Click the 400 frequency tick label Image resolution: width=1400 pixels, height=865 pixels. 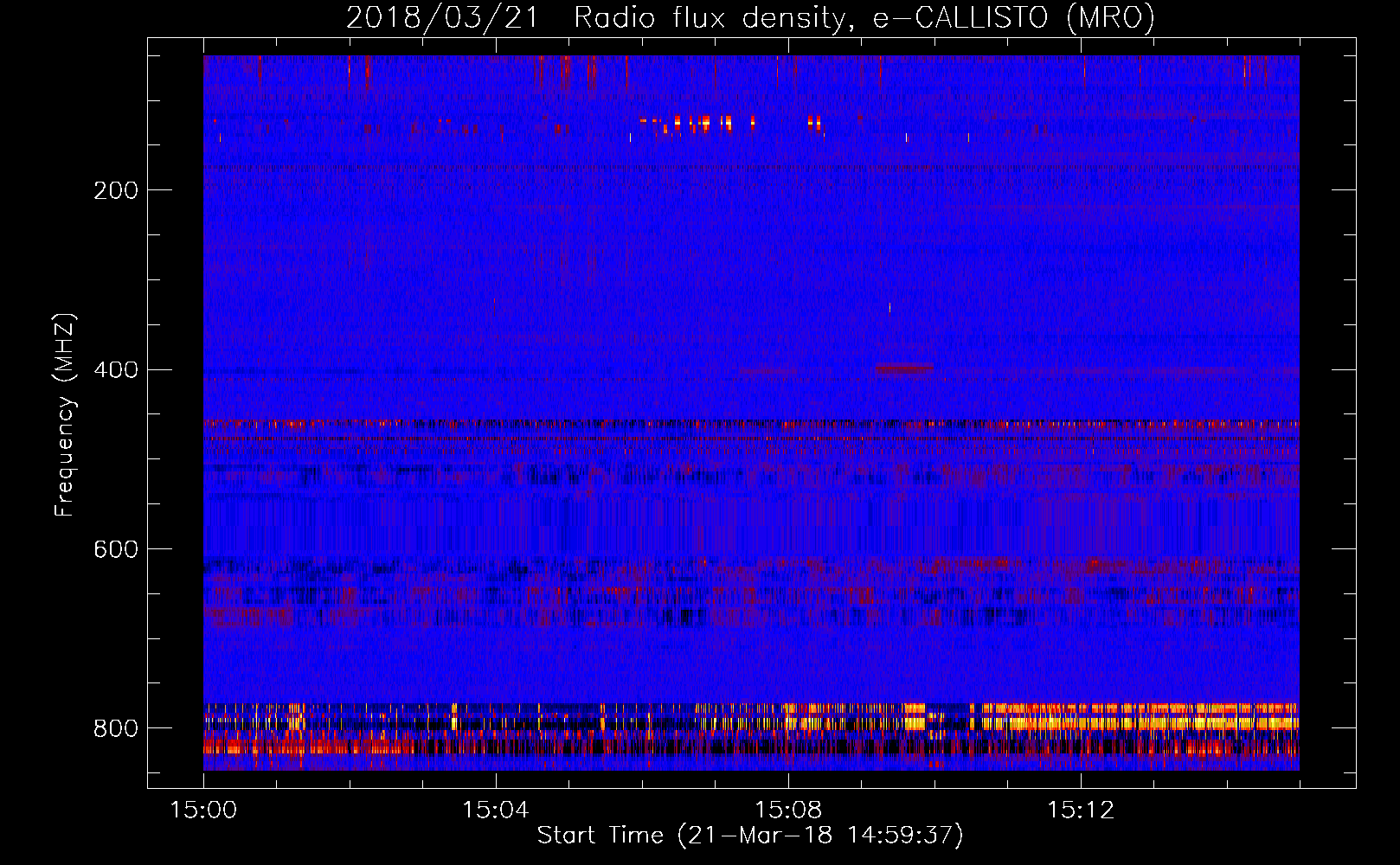tap(116, 370)
